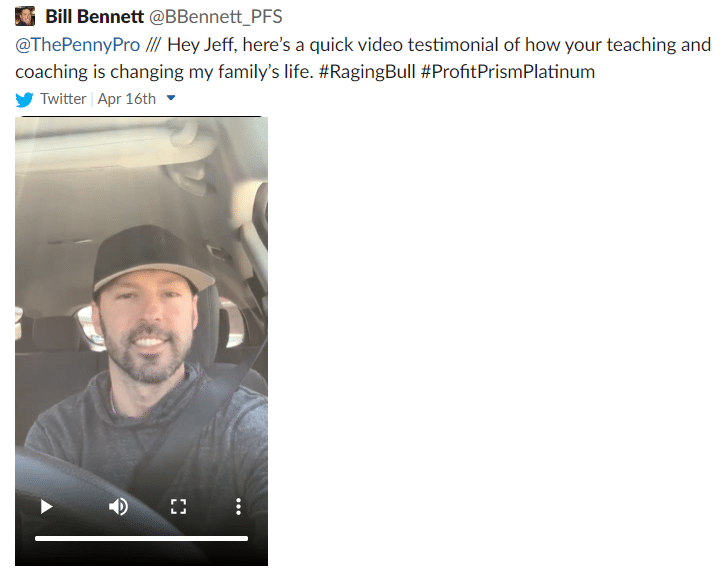
Task: Seek to the middle of the video progress bar
Action: 141,539
